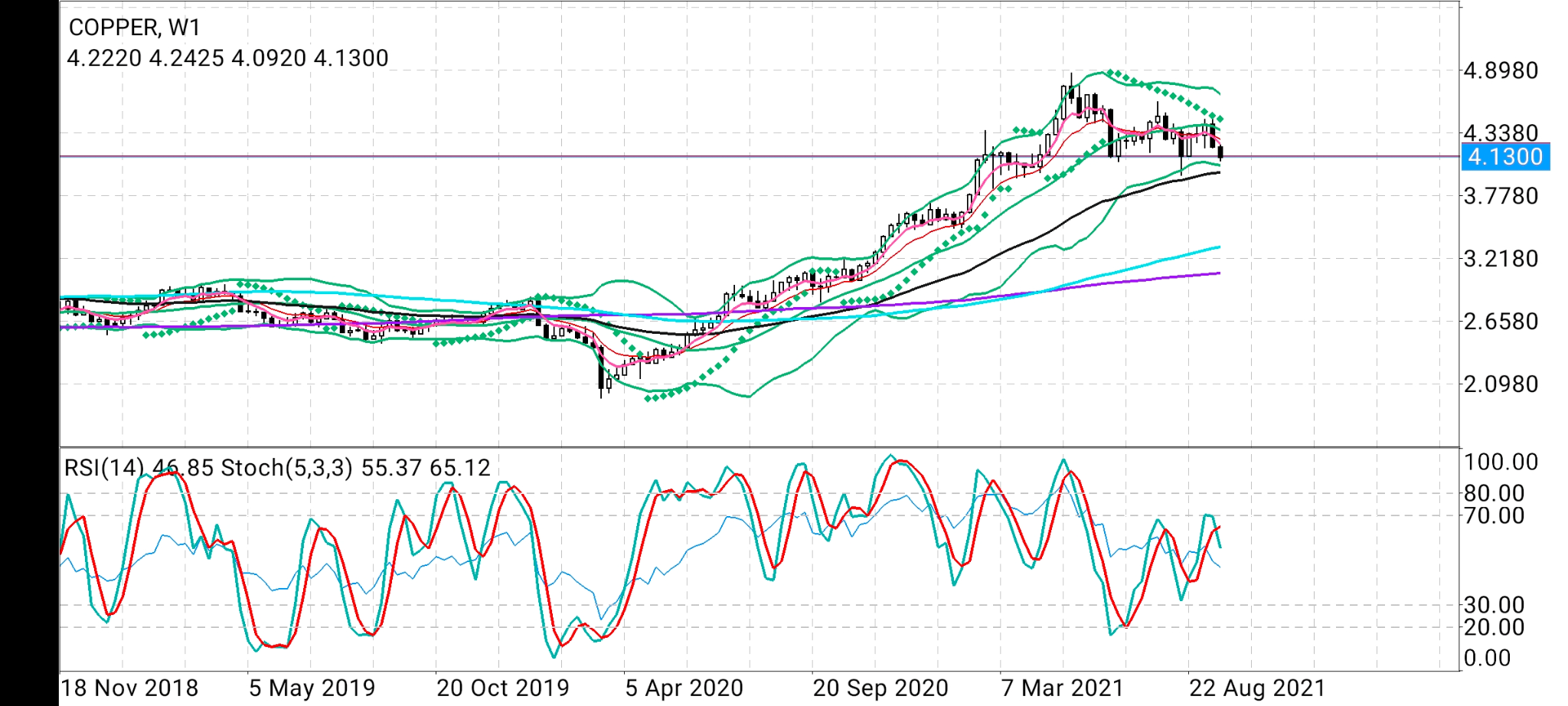This screenshot has width=1568, height=706.
Task: Click the 3.7780 price axis label
Action: [1501, 196]
